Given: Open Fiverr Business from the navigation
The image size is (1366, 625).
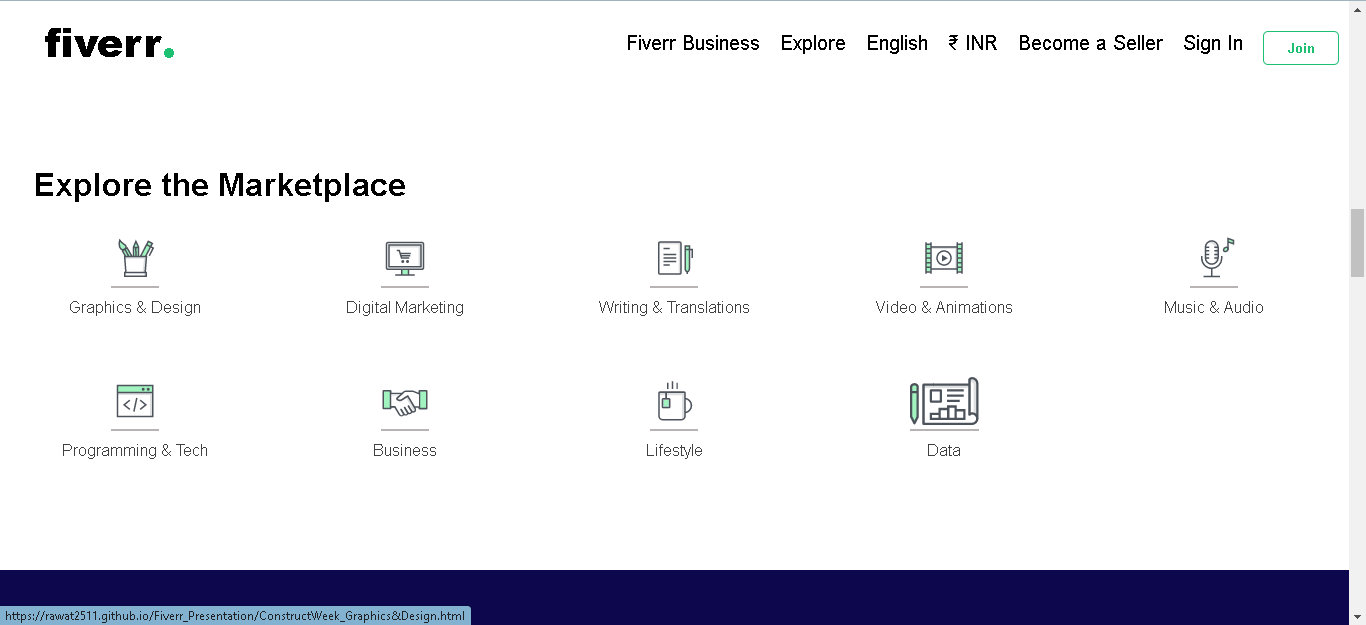Looking at the screenshot, I should click(693, 43).
